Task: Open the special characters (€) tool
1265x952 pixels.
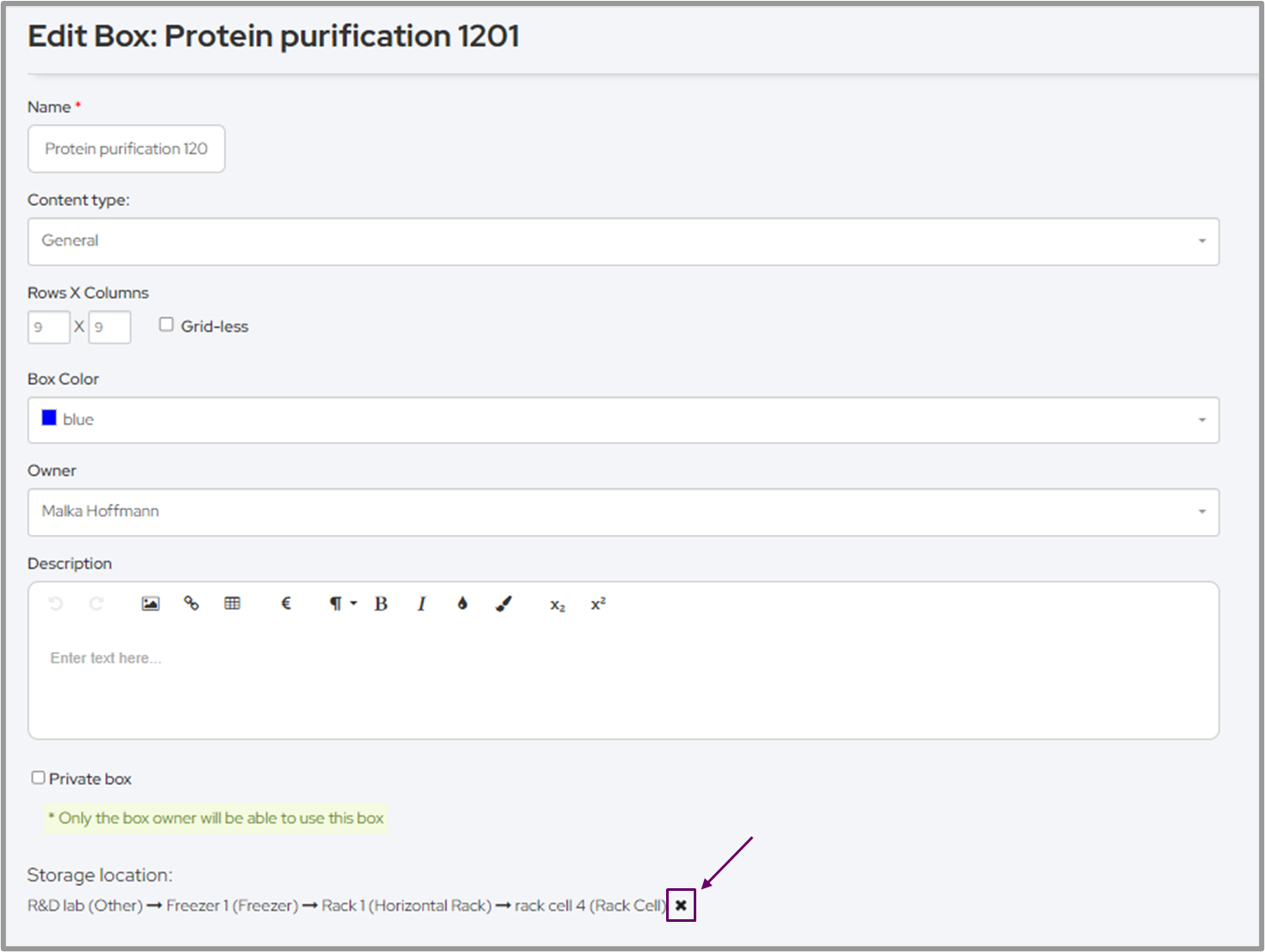Action: tap(286, 604)
